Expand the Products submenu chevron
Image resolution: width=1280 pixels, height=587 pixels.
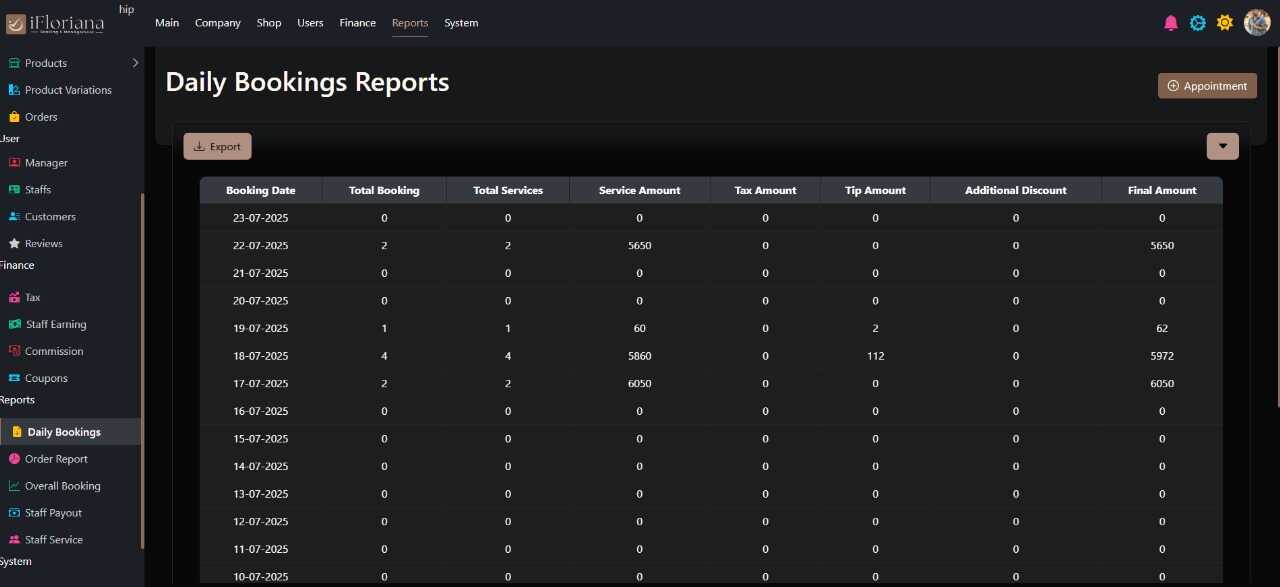[x=135, y=63]
